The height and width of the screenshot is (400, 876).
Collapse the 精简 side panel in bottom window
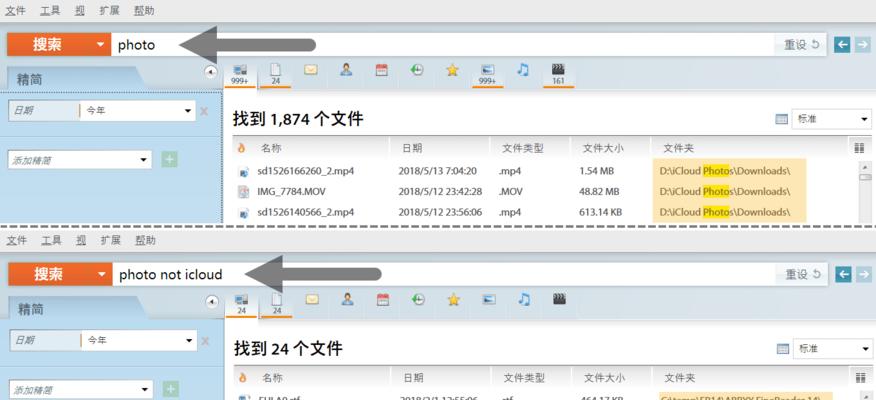click(212, 302)
